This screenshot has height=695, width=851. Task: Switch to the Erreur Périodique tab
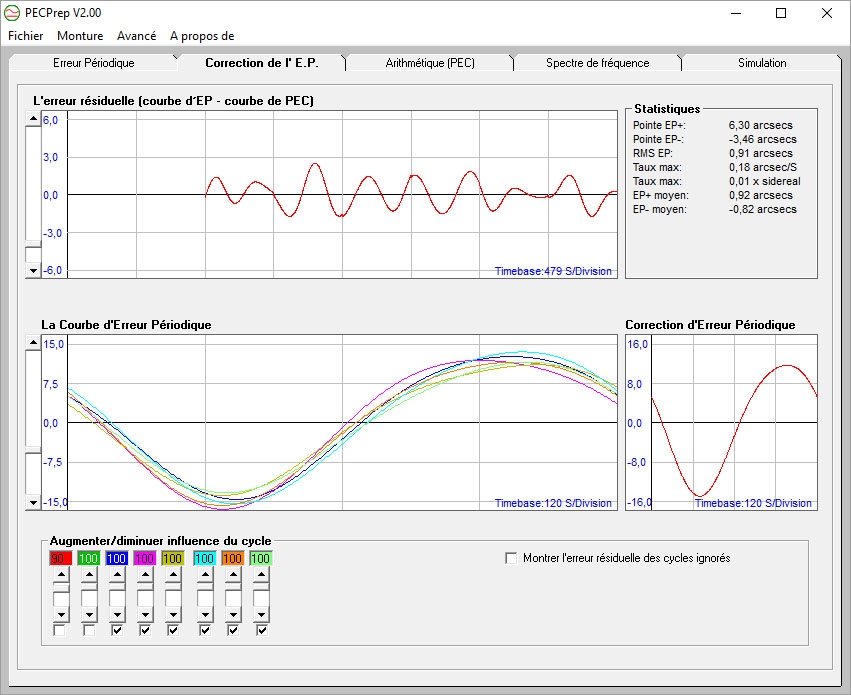point(93,63)
